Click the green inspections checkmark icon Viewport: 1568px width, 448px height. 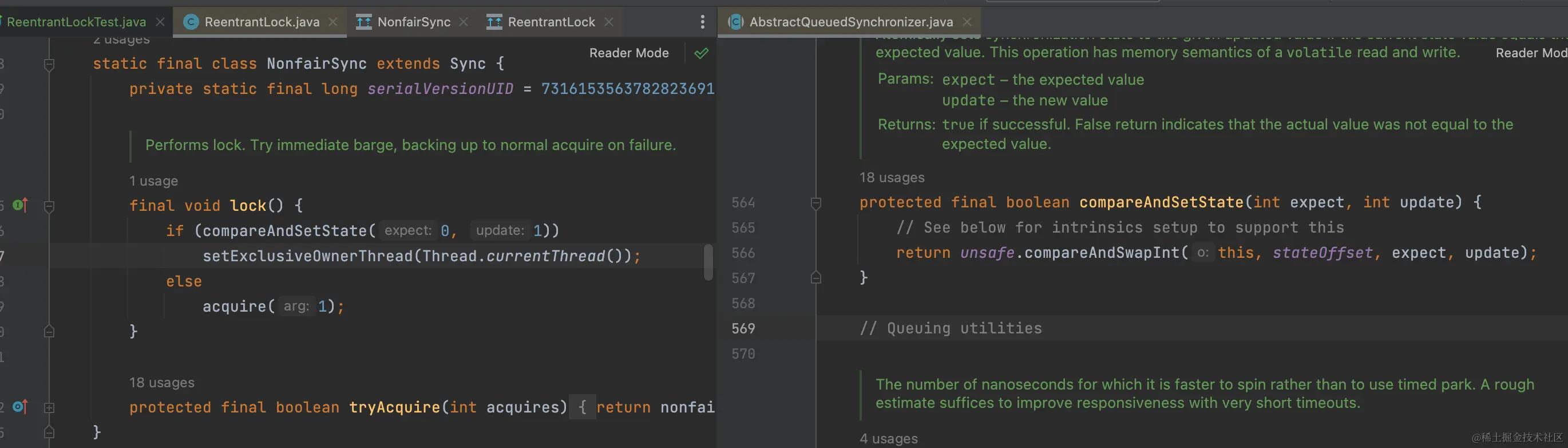[701, 53]
